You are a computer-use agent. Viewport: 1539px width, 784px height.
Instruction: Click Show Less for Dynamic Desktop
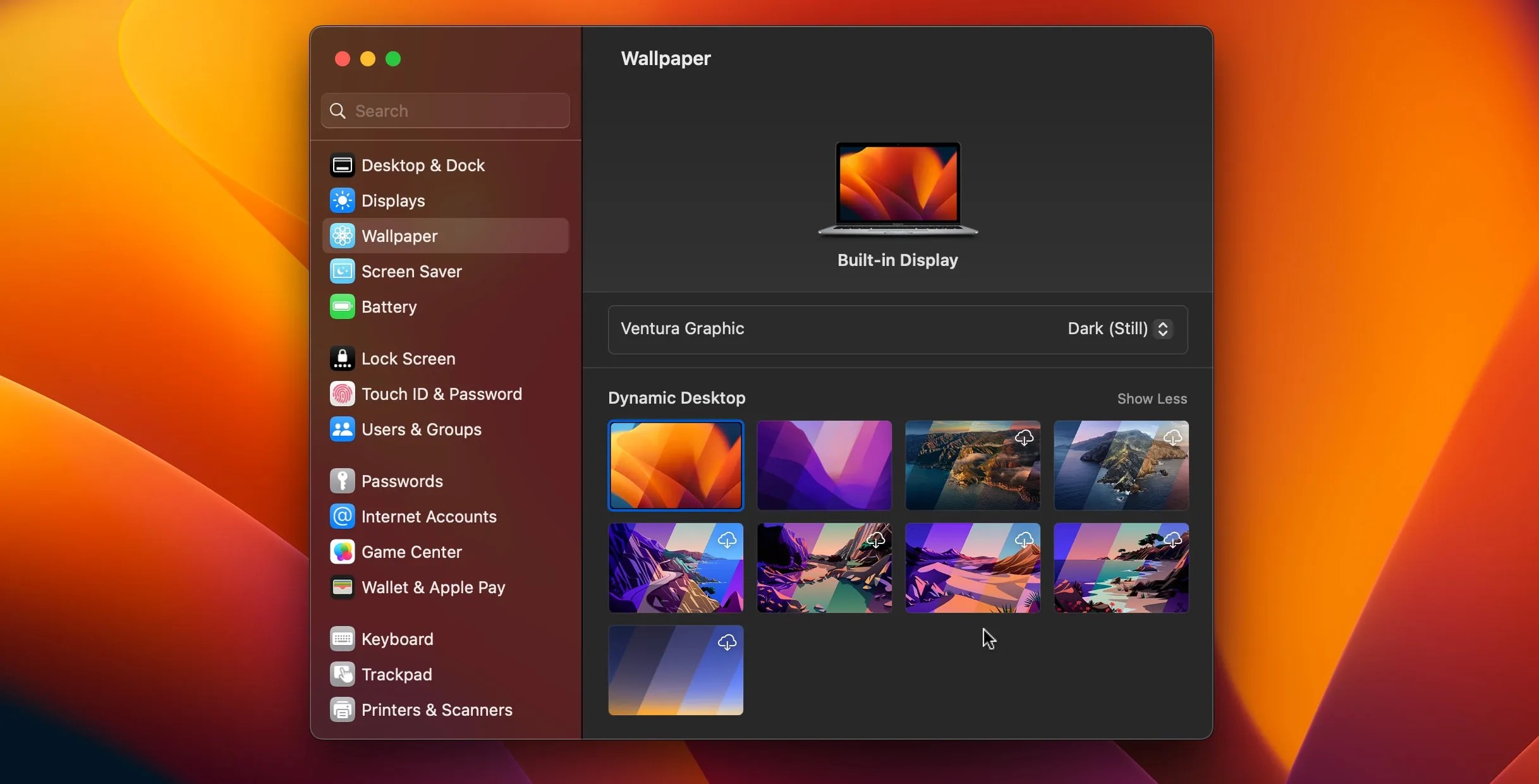click(x=1152, y=399)
